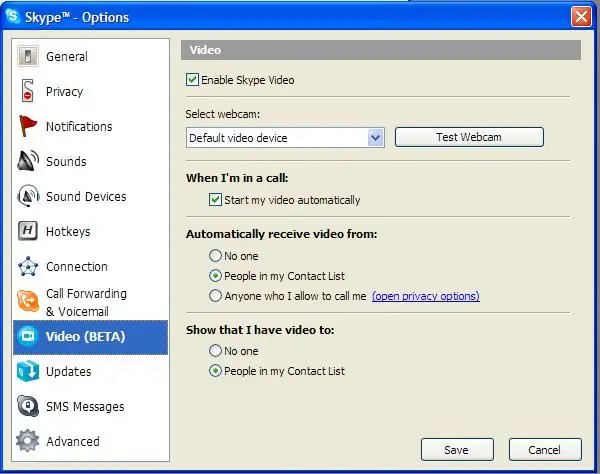This screenshot has width=600, height=474.
Task: Select Anyone who I allow to call me
Action: tap(215, 296)
